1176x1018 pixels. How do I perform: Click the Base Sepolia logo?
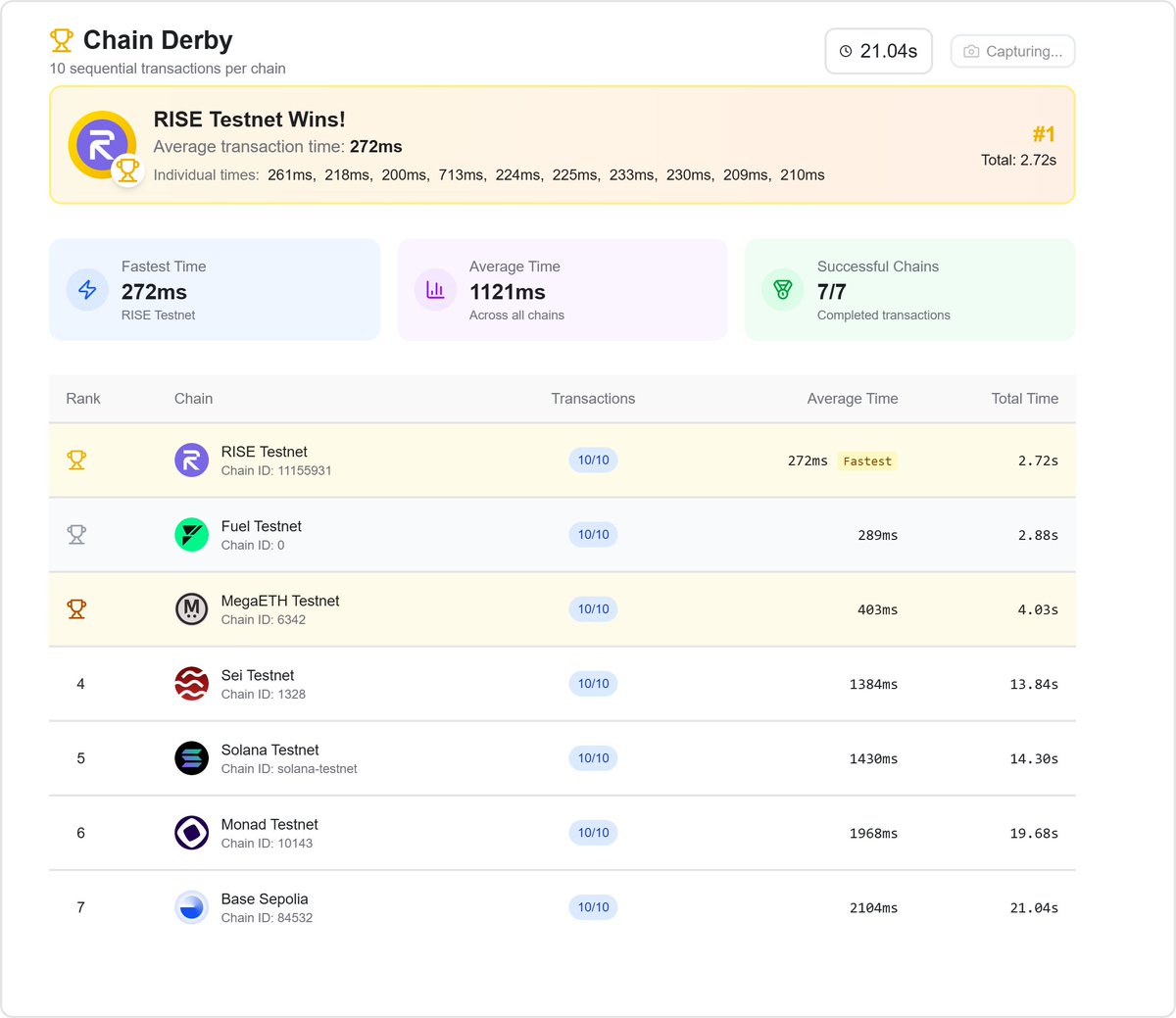[x=191, y=906]
